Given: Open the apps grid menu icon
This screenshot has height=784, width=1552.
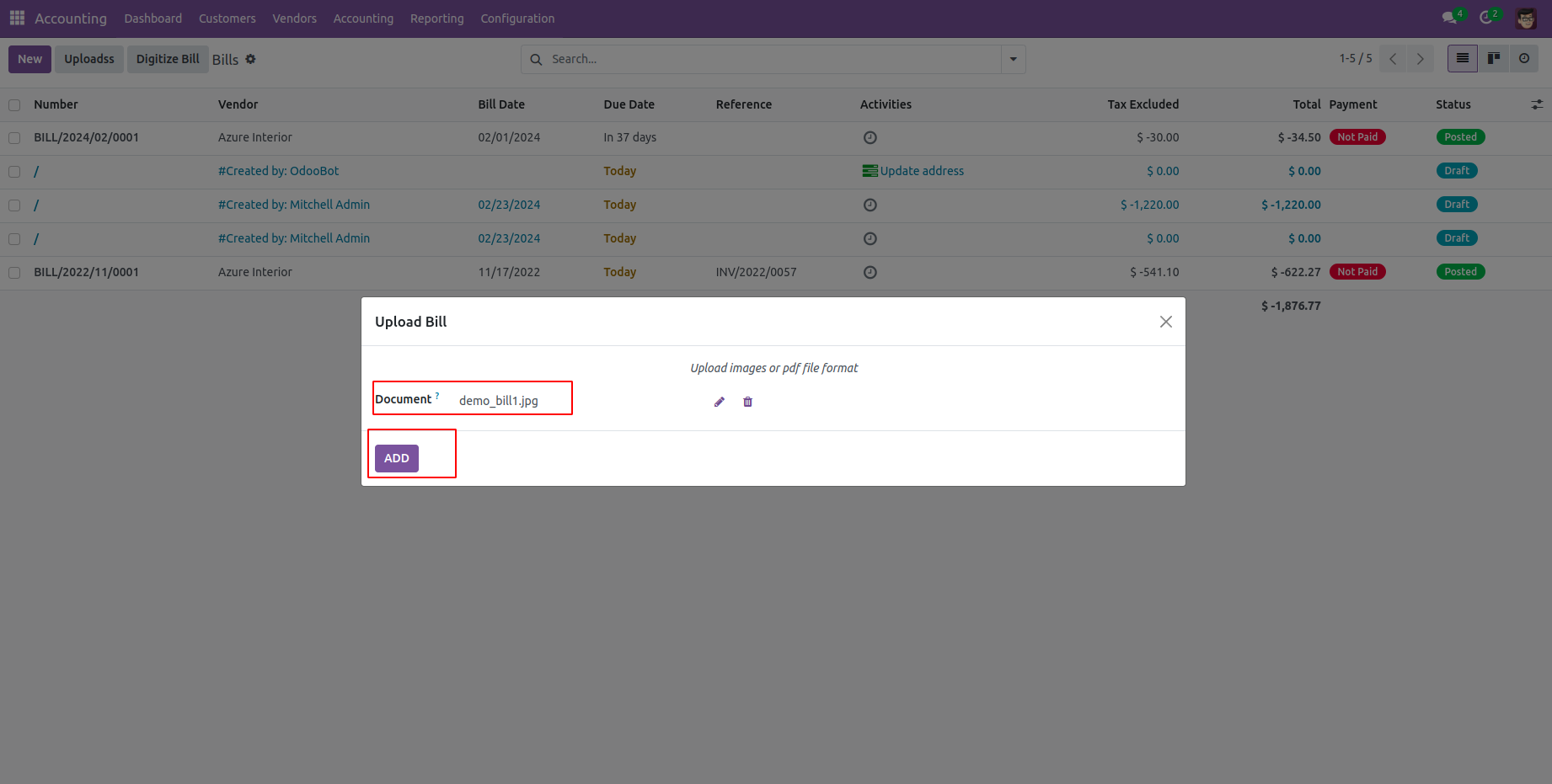Looking at the screenshot, I should [x=17, y=18].
